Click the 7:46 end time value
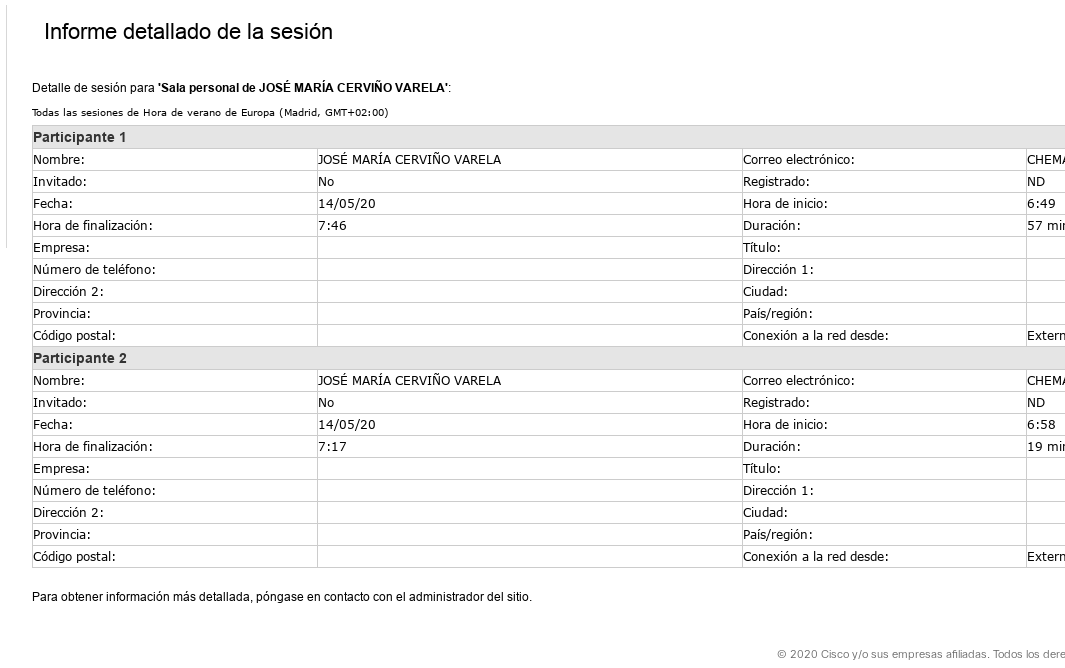This screenshot has width=1065, height=668. [x=332, y=226]
